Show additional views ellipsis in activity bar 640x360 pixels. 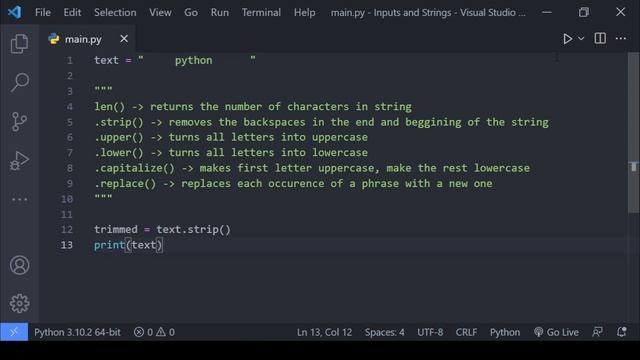coord(19,199)
